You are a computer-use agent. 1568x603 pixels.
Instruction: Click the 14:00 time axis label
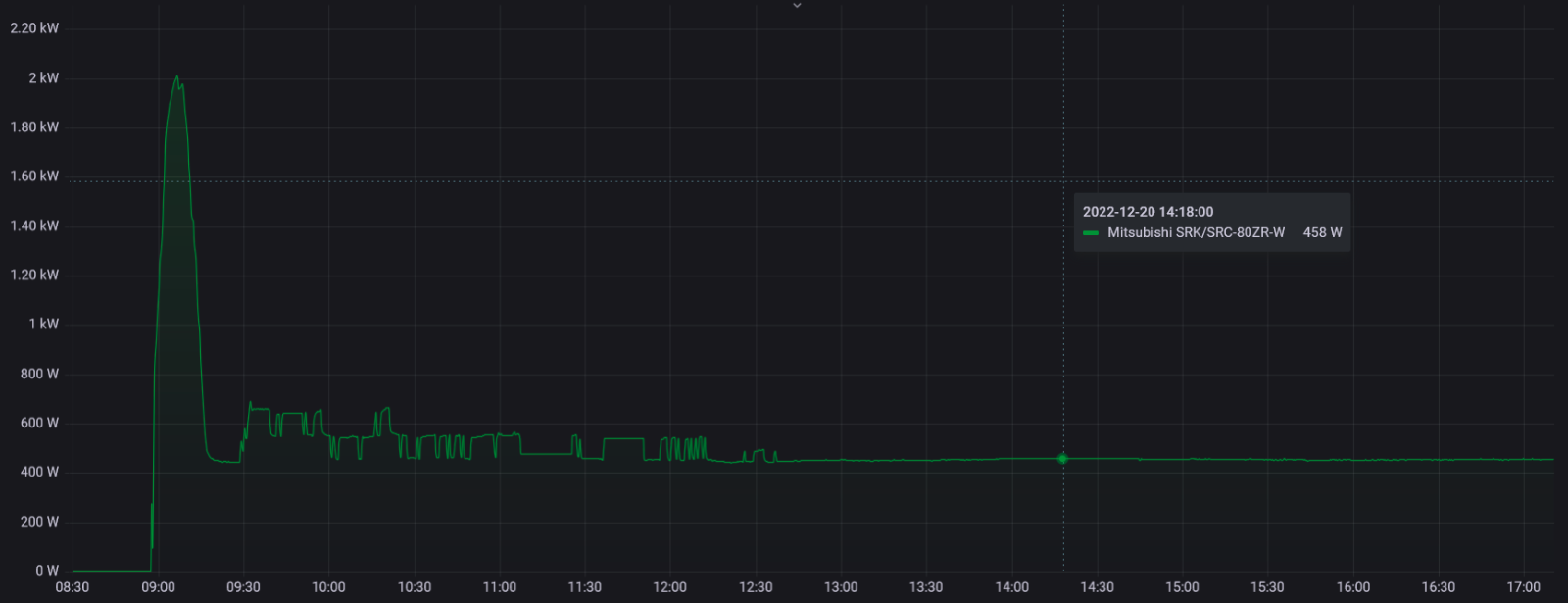pyautogui.click(x=1012, y=587)
